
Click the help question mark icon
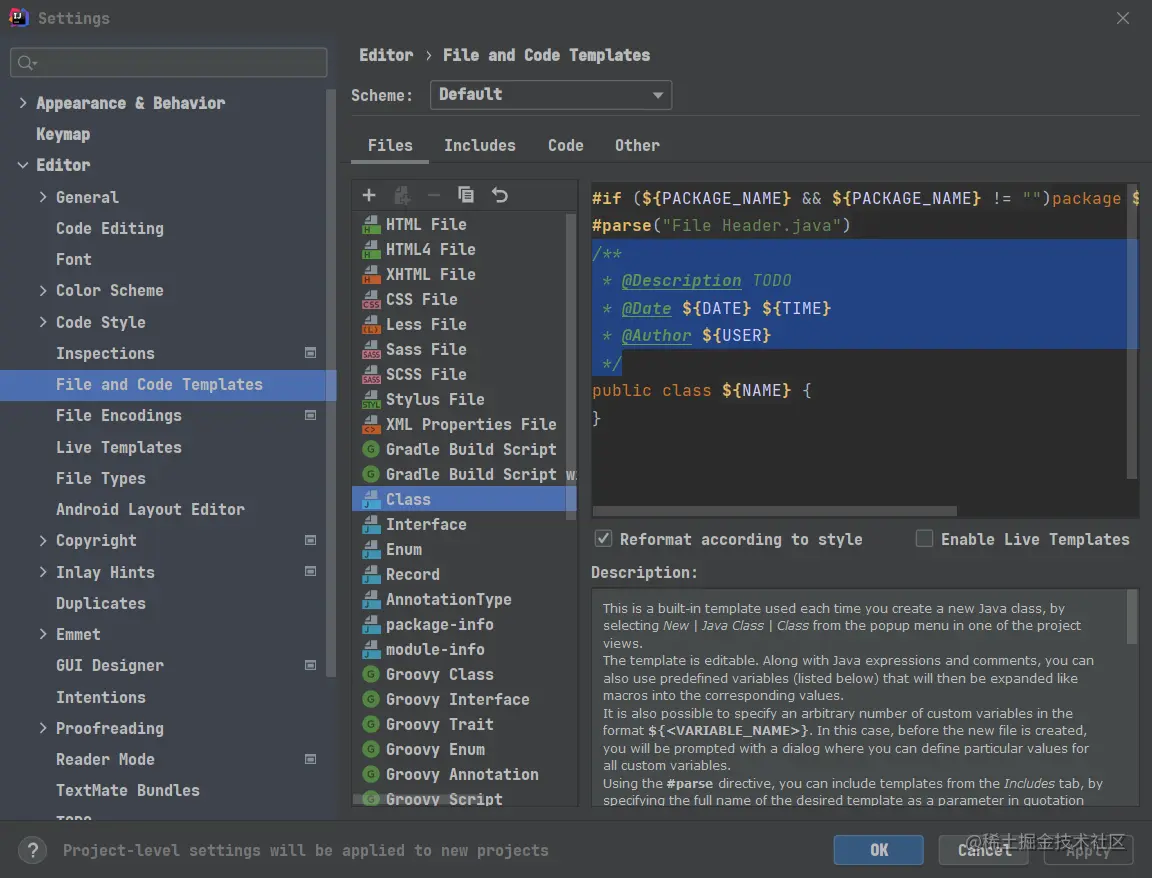[x=32, y=851]
